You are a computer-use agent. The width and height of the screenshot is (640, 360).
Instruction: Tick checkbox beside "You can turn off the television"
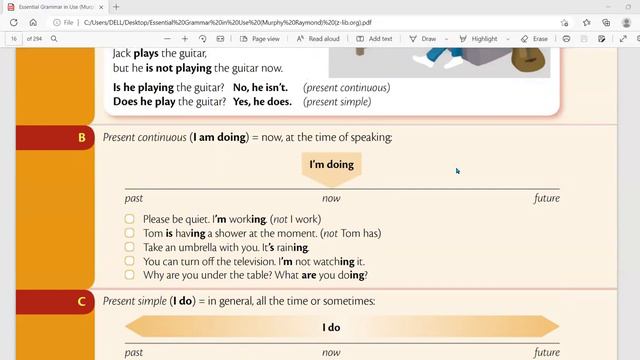point(129,261)
